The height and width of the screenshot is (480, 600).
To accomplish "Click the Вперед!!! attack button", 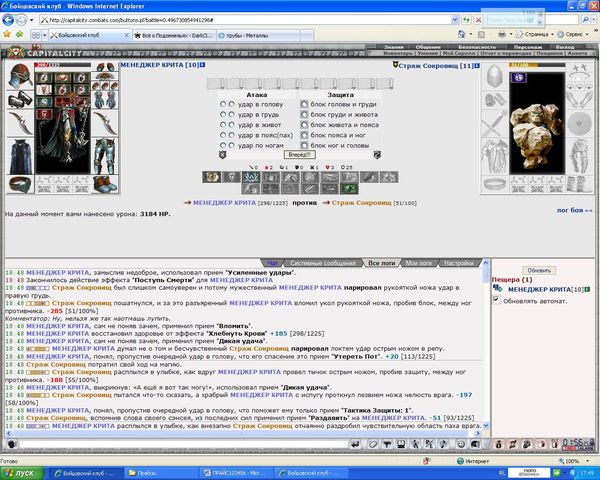I will tap(300, 155).
